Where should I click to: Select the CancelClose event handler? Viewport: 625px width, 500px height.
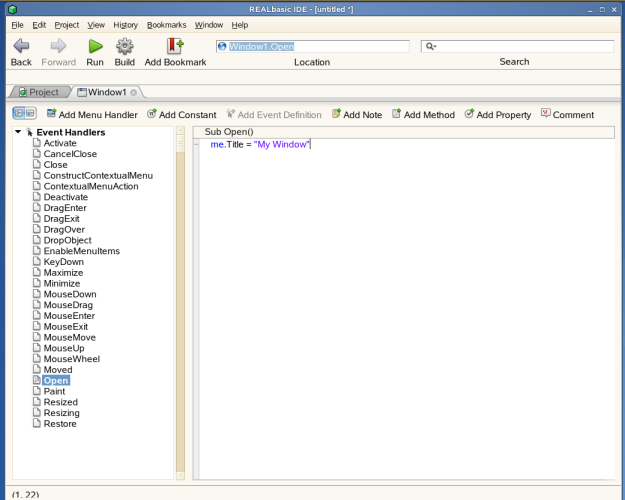pos(70,154)
